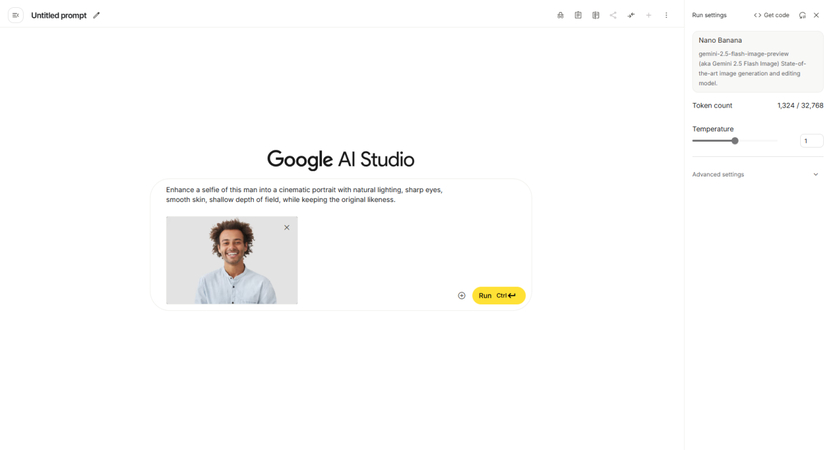Click the circled plus insert media icon

pos(462,296)
